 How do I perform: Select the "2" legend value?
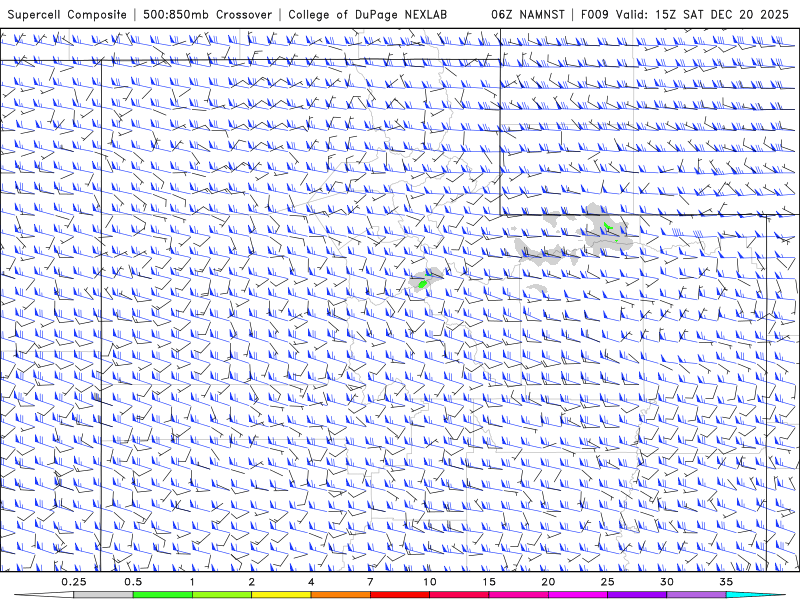252,582
